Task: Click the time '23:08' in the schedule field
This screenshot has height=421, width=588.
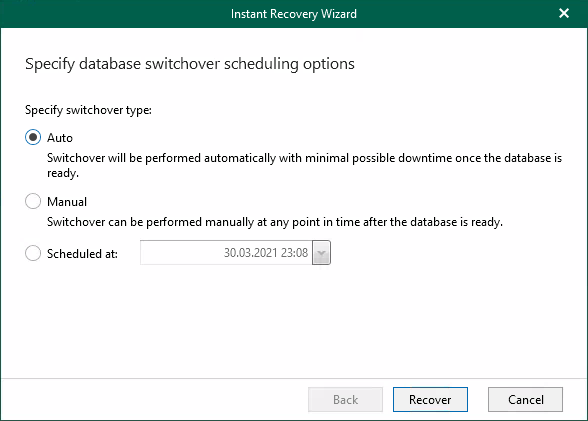Action: (x=294, y=253)
